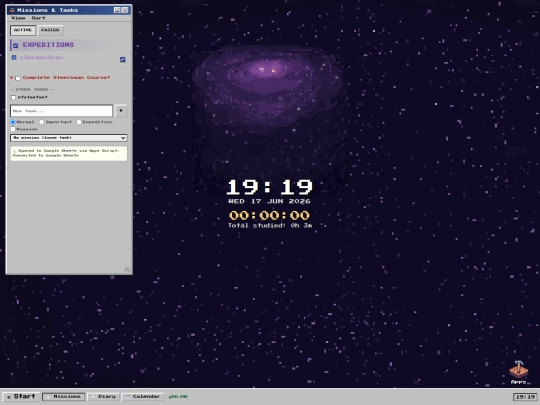Click blue icon right of expedition row

tap(123, 60)
